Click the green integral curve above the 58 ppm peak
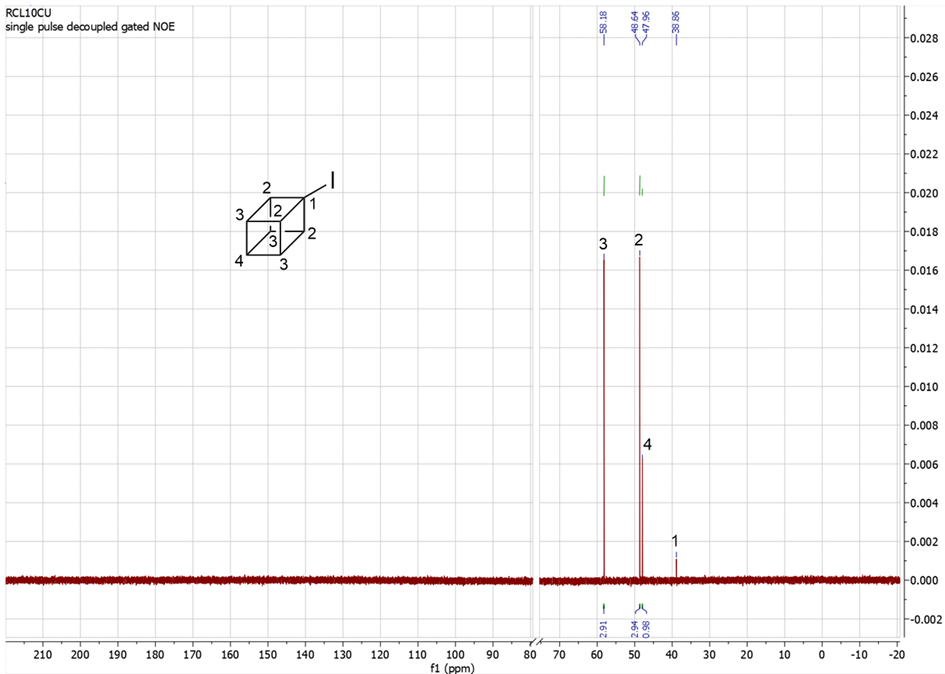945x674 pixels. 604,185
